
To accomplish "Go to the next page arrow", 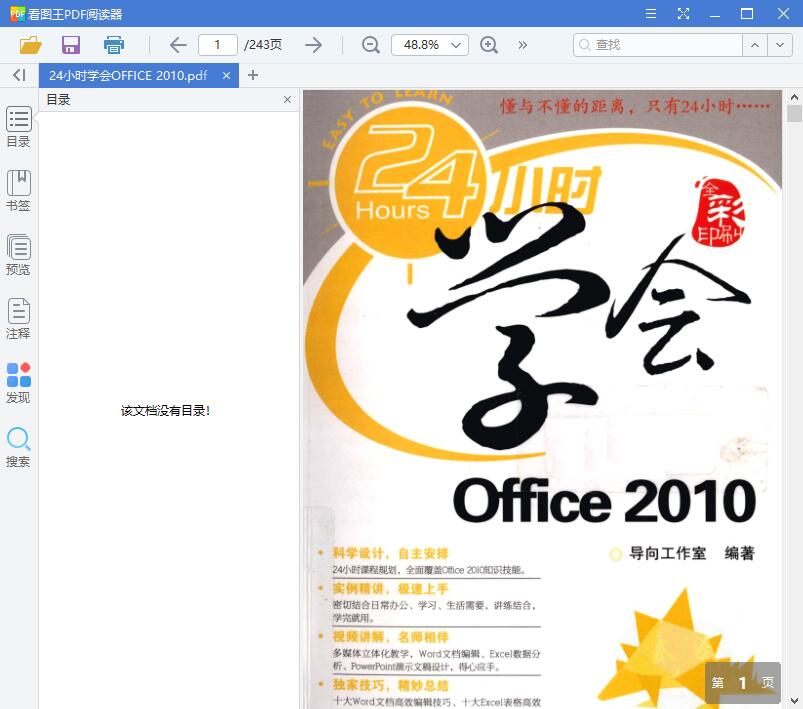I will tap(313, 45).
